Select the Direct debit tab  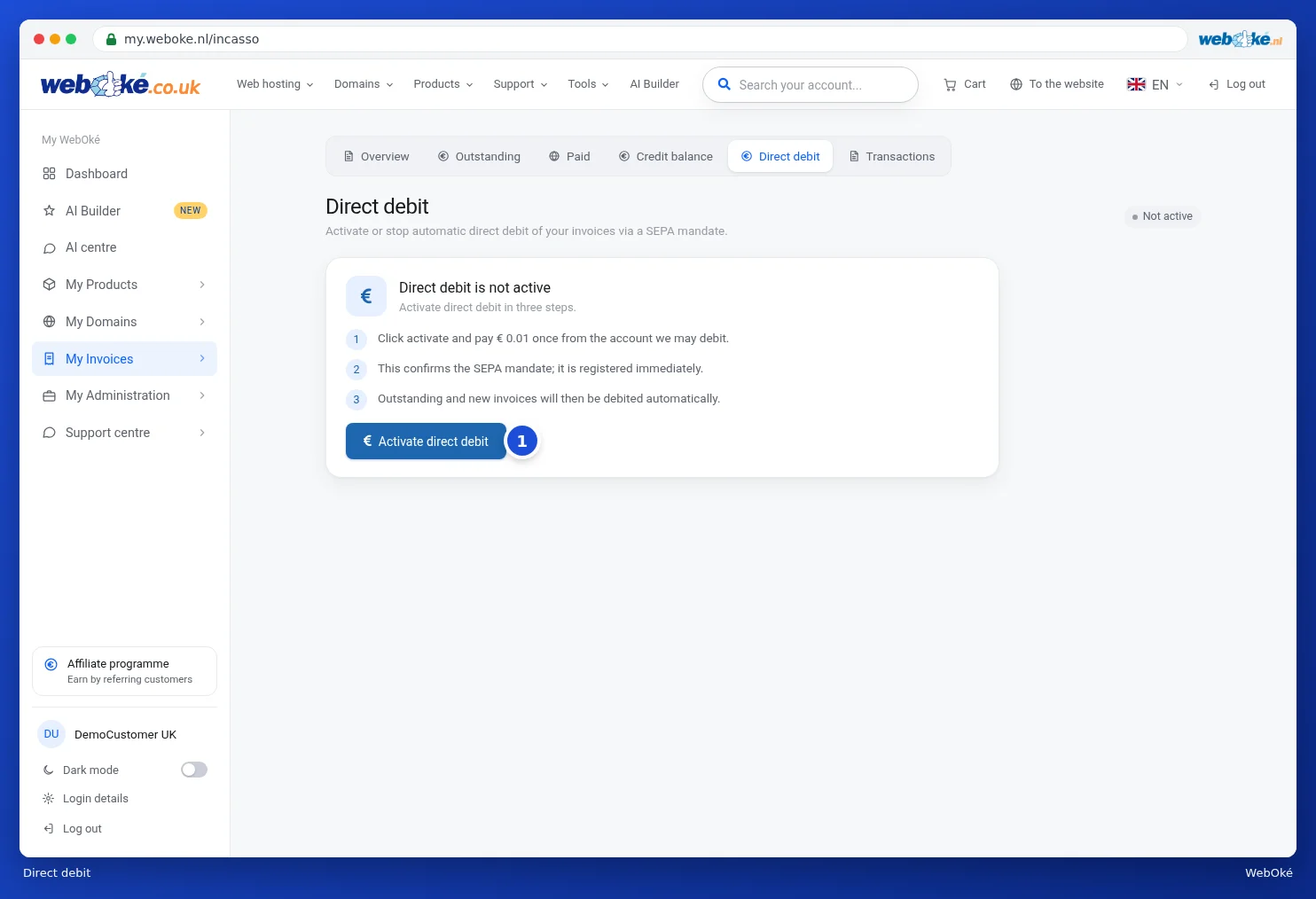click(x=780, y=156)
